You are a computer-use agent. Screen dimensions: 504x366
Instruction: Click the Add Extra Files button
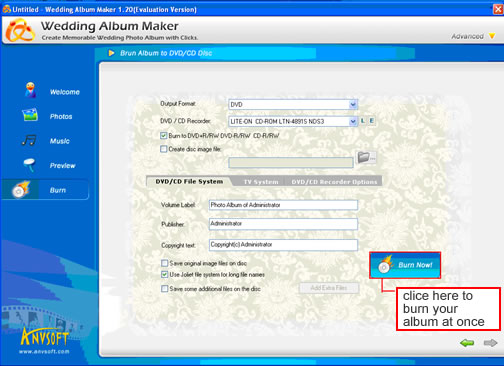(x=329, y=288)
